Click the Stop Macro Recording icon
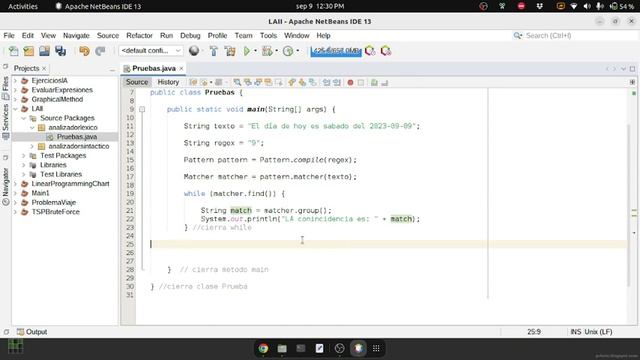The image size is (640, 360). click(x=361, y=82)
